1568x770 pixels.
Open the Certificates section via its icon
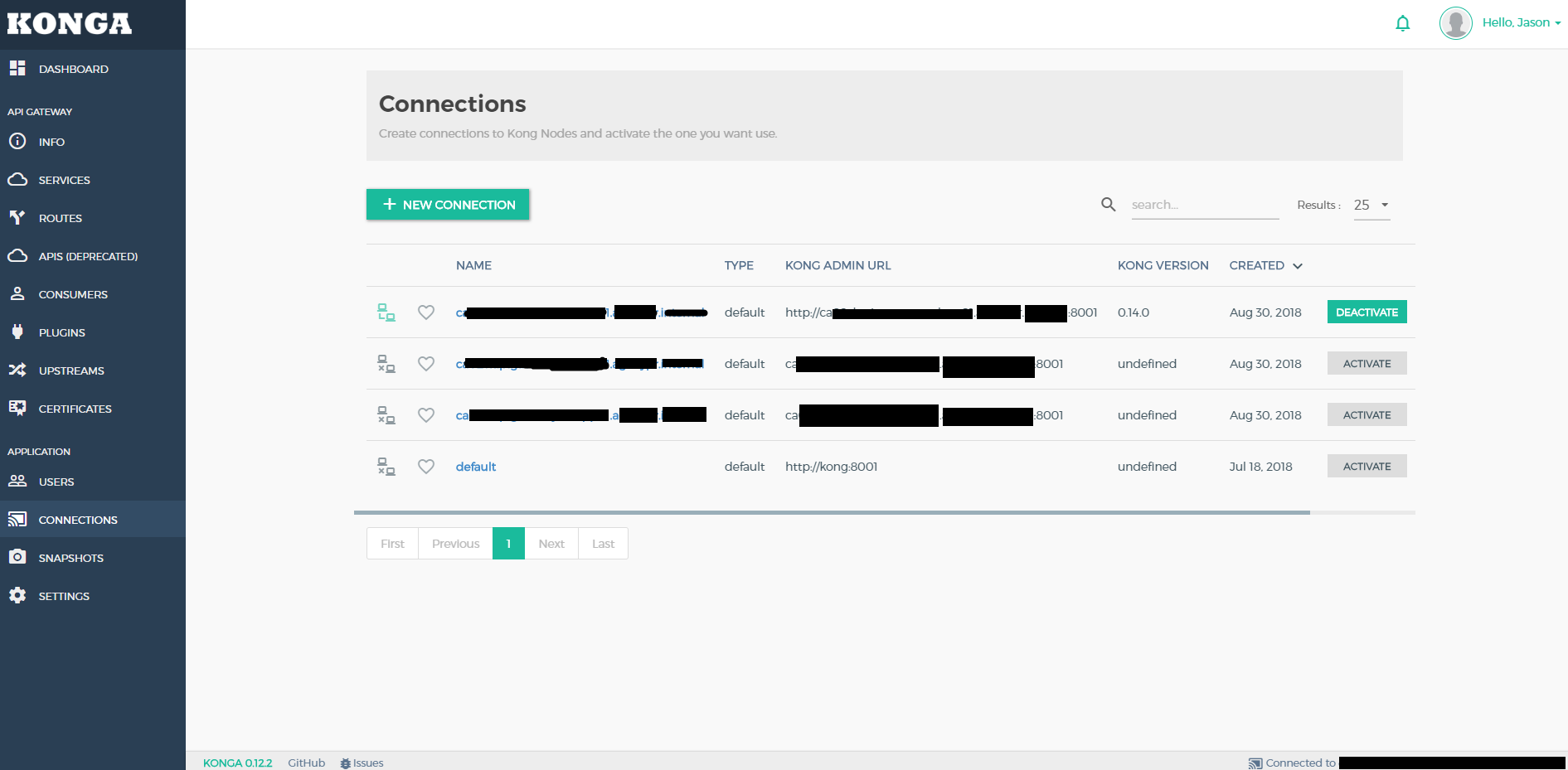[18, 409]
